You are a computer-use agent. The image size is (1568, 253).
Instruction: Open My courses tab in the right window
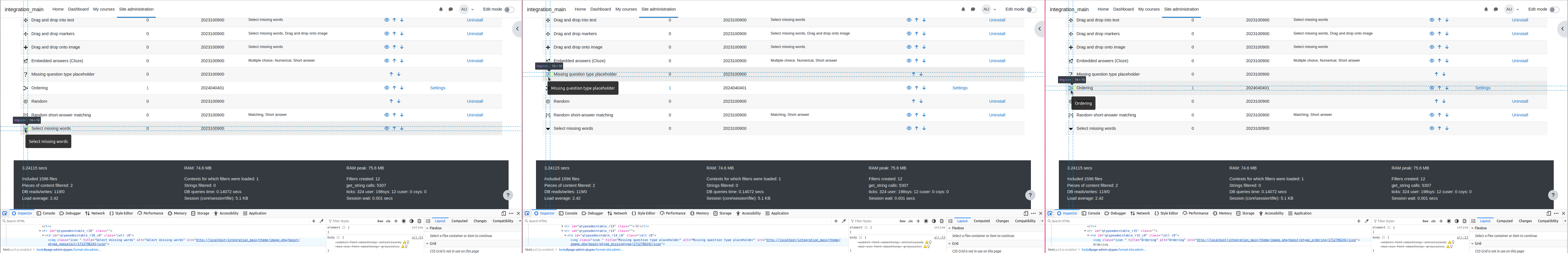(x=1149, y=9)
